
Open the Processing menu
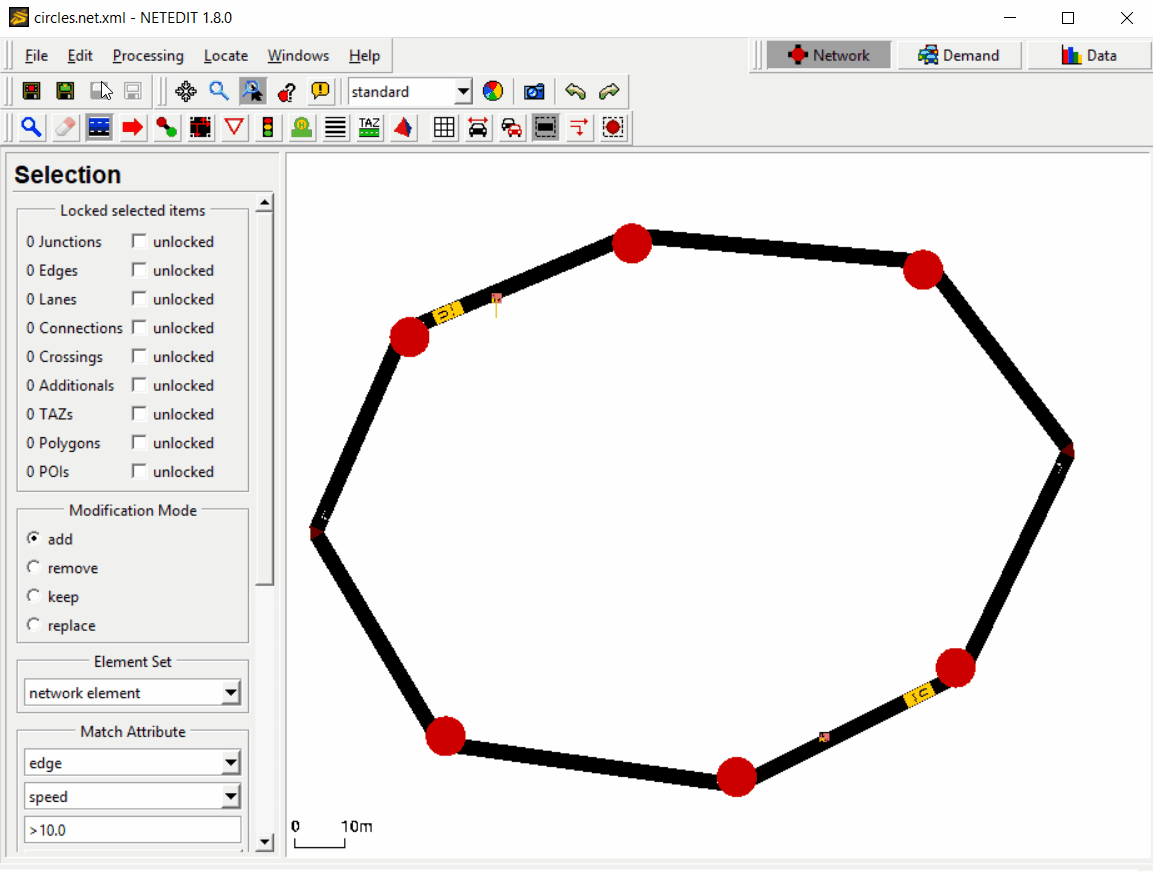click(148, 56)
